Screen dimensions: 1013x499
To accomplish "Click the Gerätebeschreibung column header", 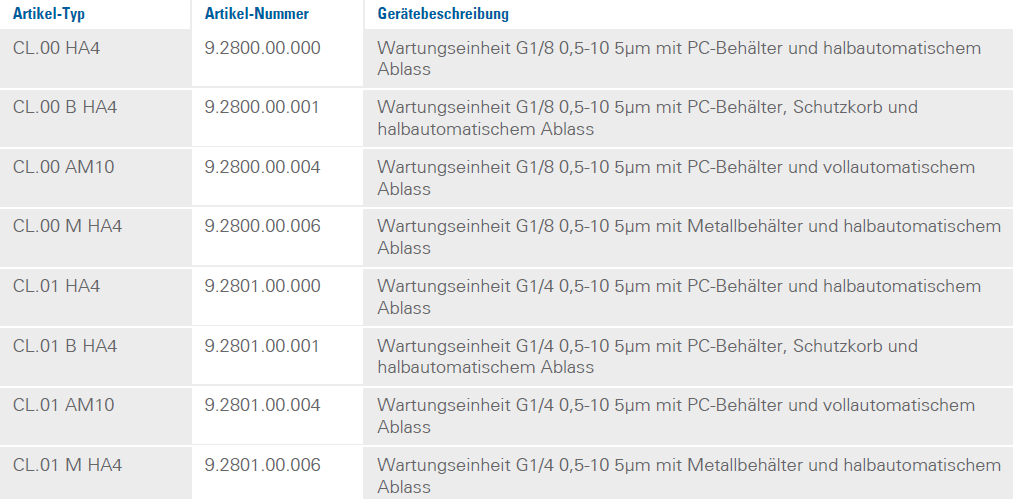I will click(x=443, y=14).
